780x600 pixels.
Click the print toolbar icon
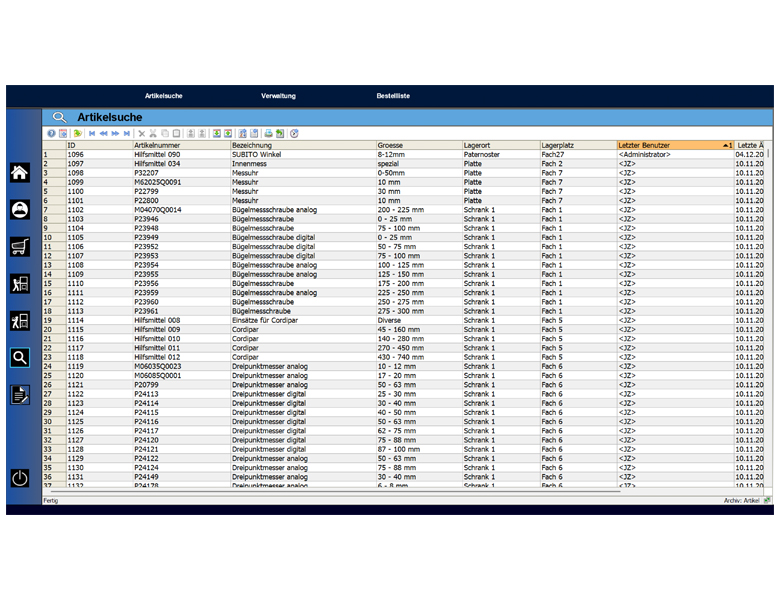coord(269,133)
